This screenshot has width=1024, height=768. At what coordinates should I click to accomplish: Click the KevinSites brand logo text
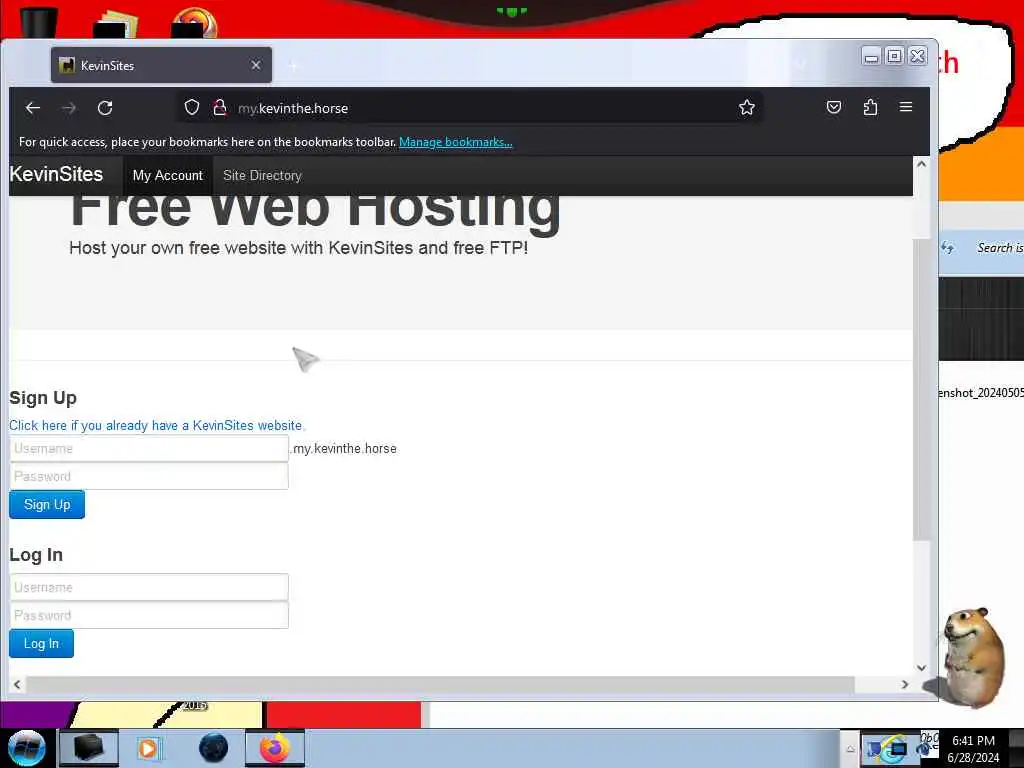pos(56,174)
